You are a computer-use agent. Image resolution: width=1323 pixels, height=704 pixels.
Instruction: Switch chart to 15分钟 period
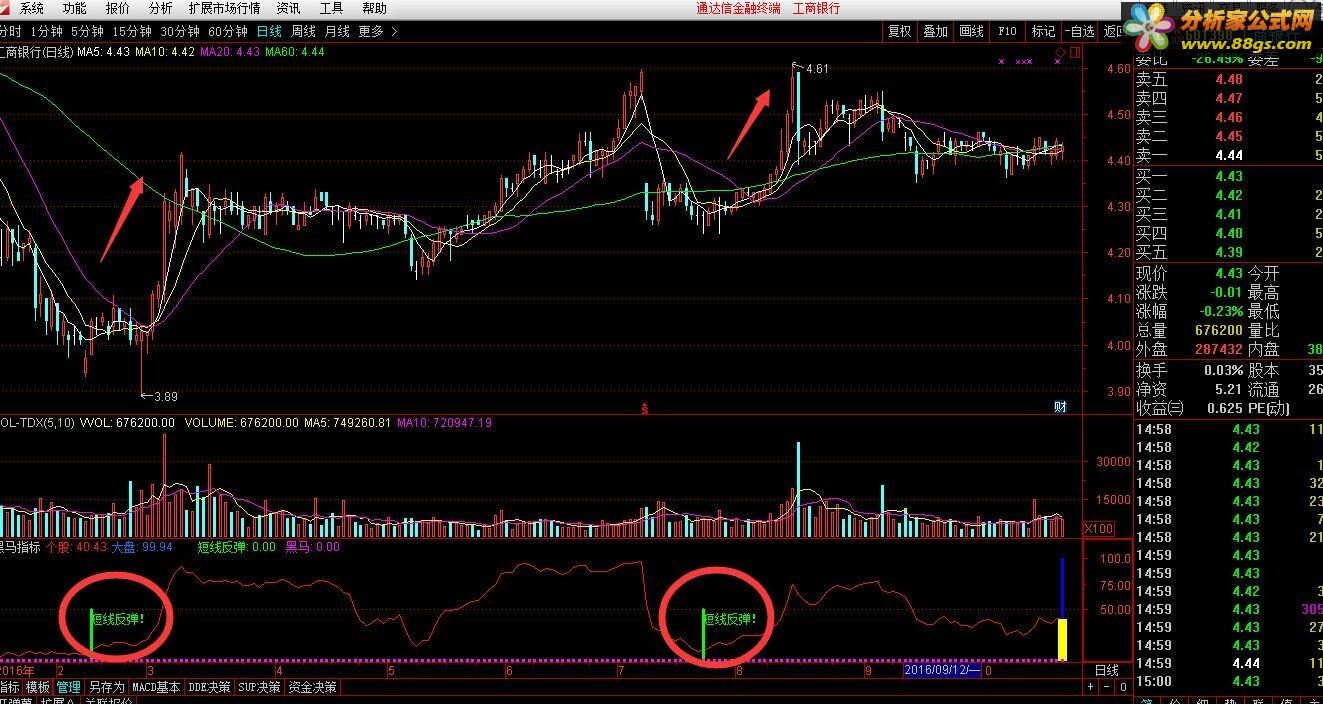tap(131, 31)
